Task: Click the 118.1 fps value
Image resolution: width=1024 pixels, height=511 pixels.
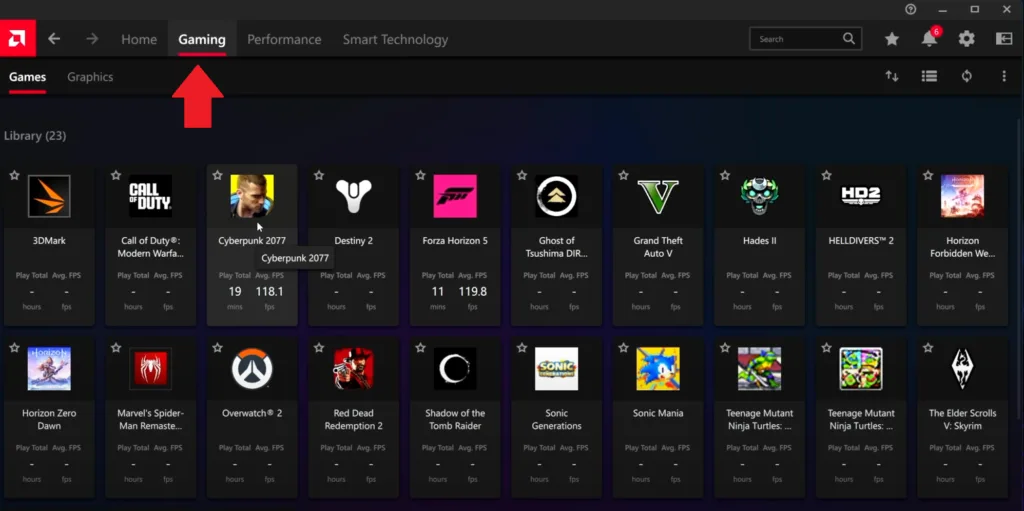Action: pos(269,291)
